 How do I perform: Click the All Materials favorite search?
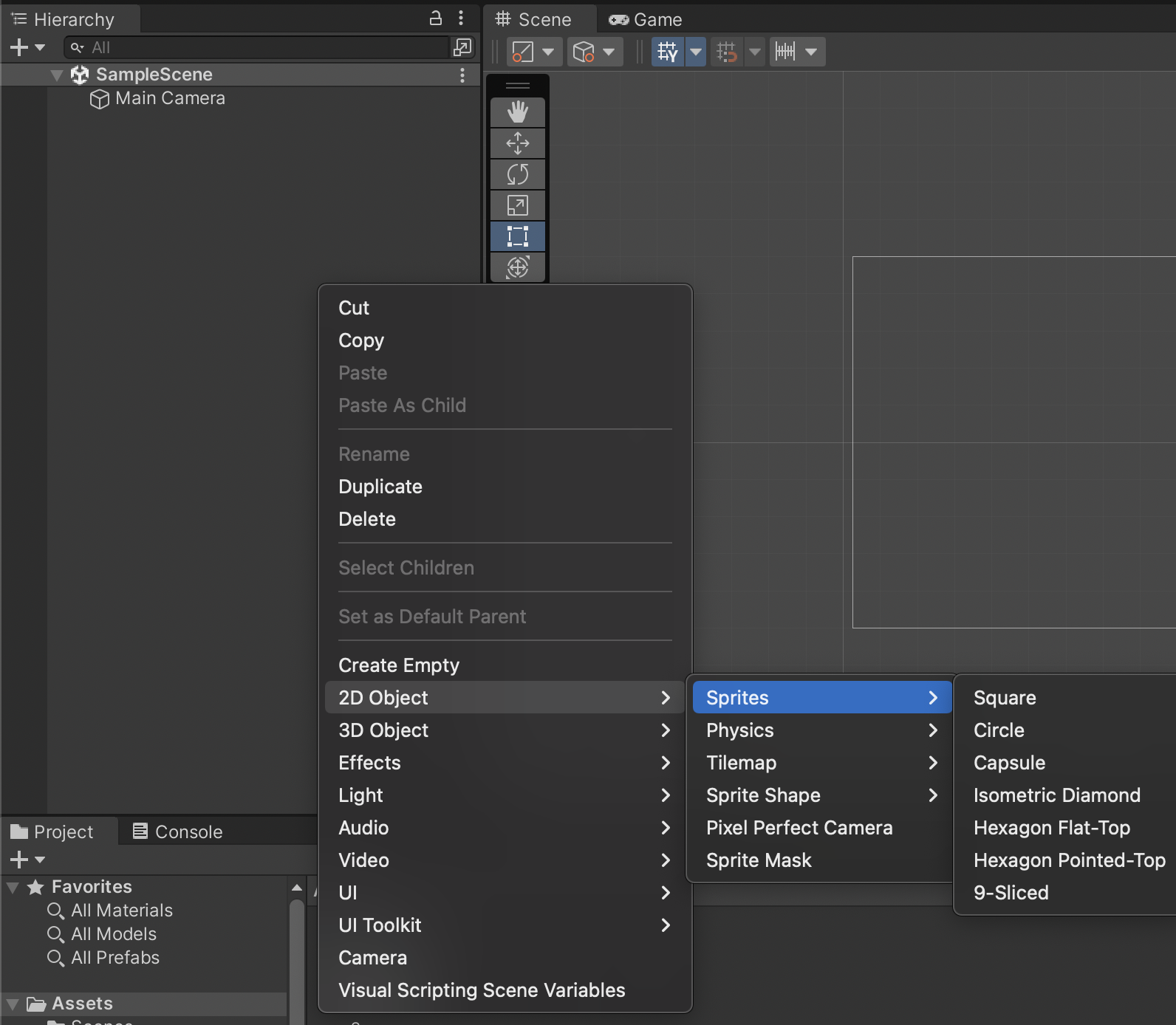(x=121, y=911)
